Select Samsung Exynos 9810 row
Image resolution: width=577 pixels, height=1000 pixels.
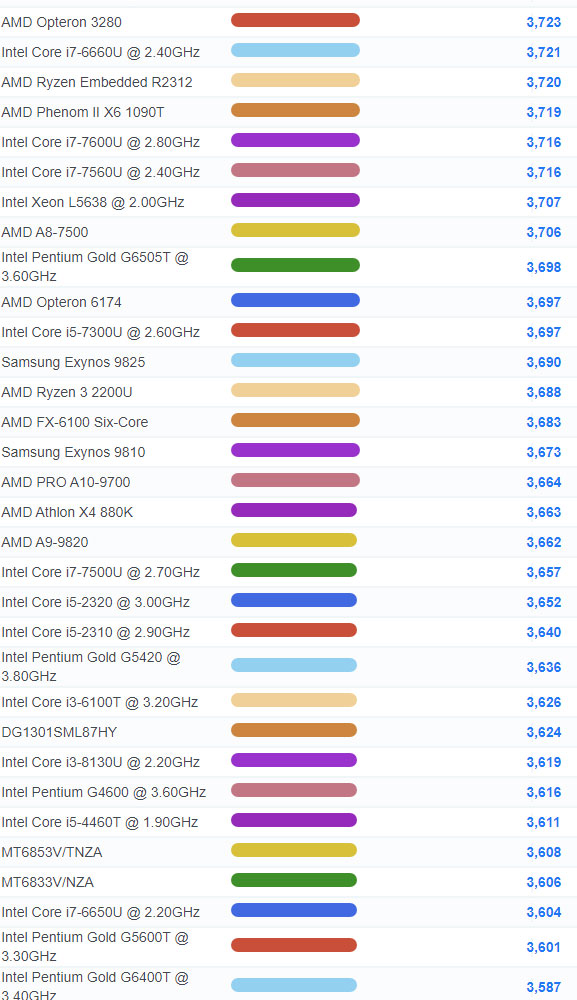tap(73, 452)
